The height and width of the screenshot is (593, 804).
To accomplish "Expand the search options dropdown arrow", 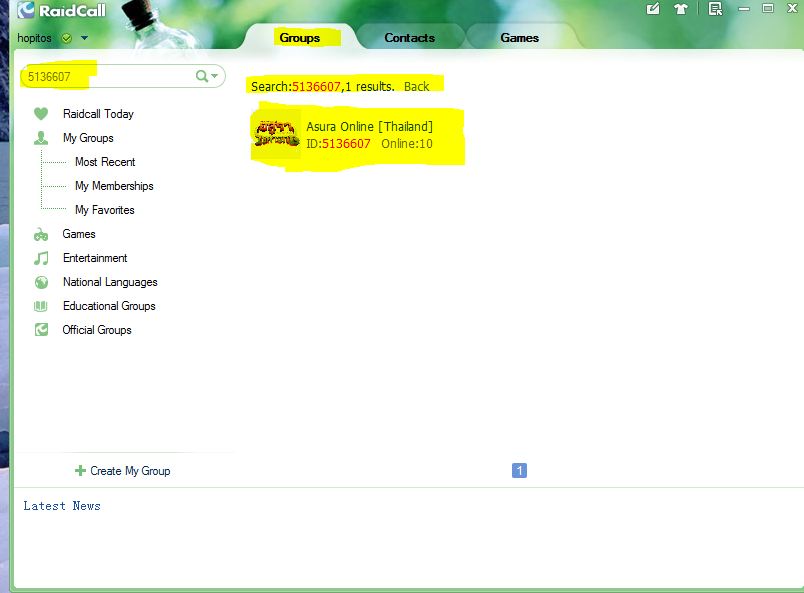I will (x=214, y=76).
